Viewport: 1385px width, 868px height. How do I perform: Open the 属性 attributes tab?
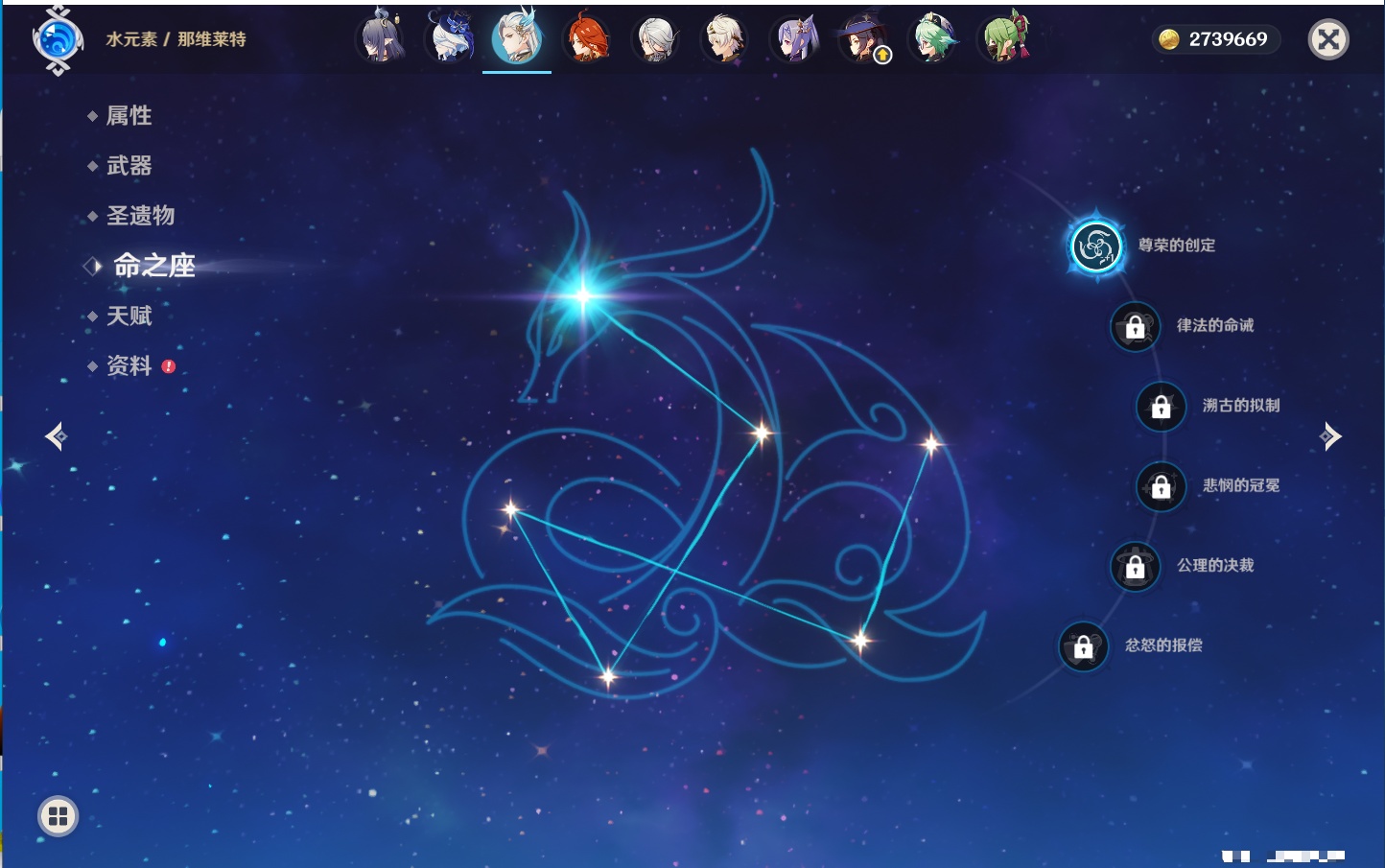(x=129, y=116)
